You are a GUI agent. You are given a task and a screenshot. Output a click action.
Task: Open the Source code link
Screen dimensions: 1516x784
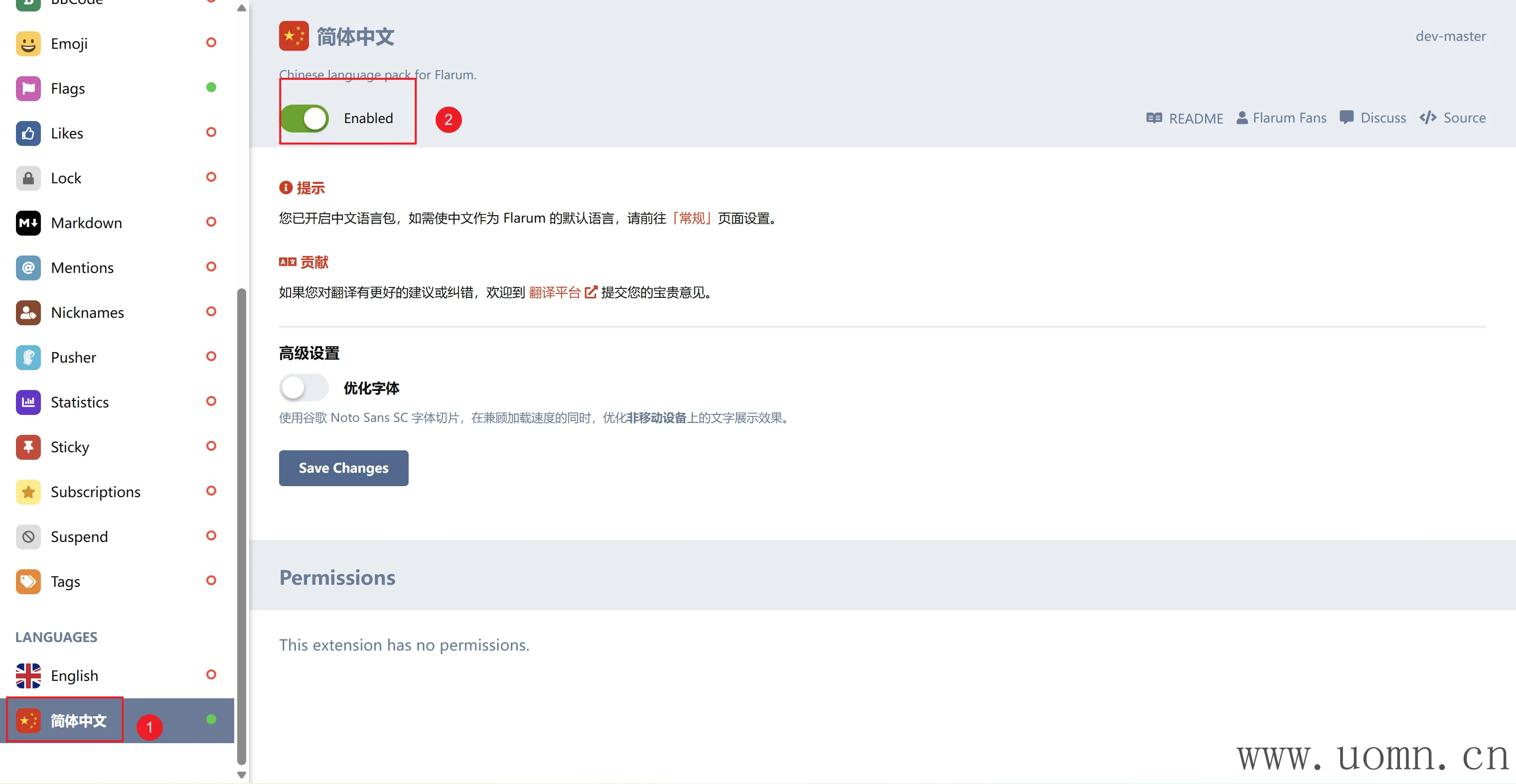[x=1452, y=118]
